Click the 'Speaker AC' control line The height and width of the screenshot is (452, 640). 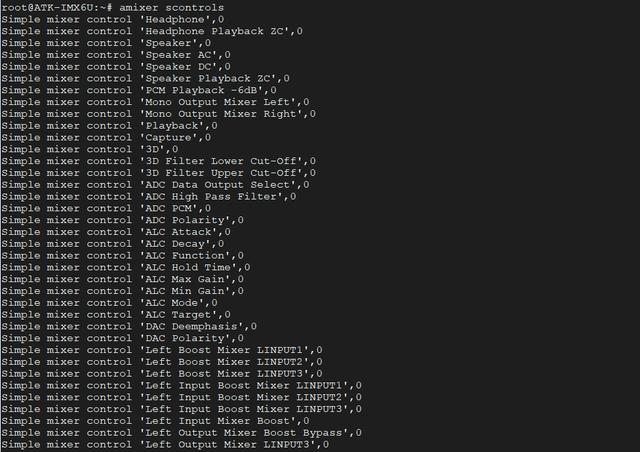pos(116,55)
